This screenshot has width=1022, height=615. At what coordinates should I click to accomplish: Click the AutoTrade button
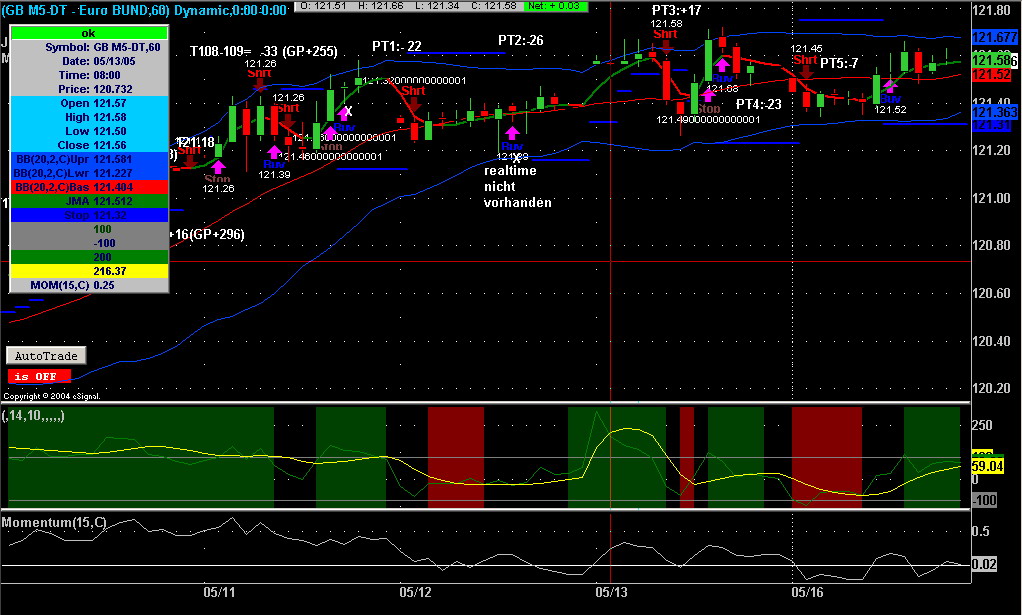coord(46,356)
